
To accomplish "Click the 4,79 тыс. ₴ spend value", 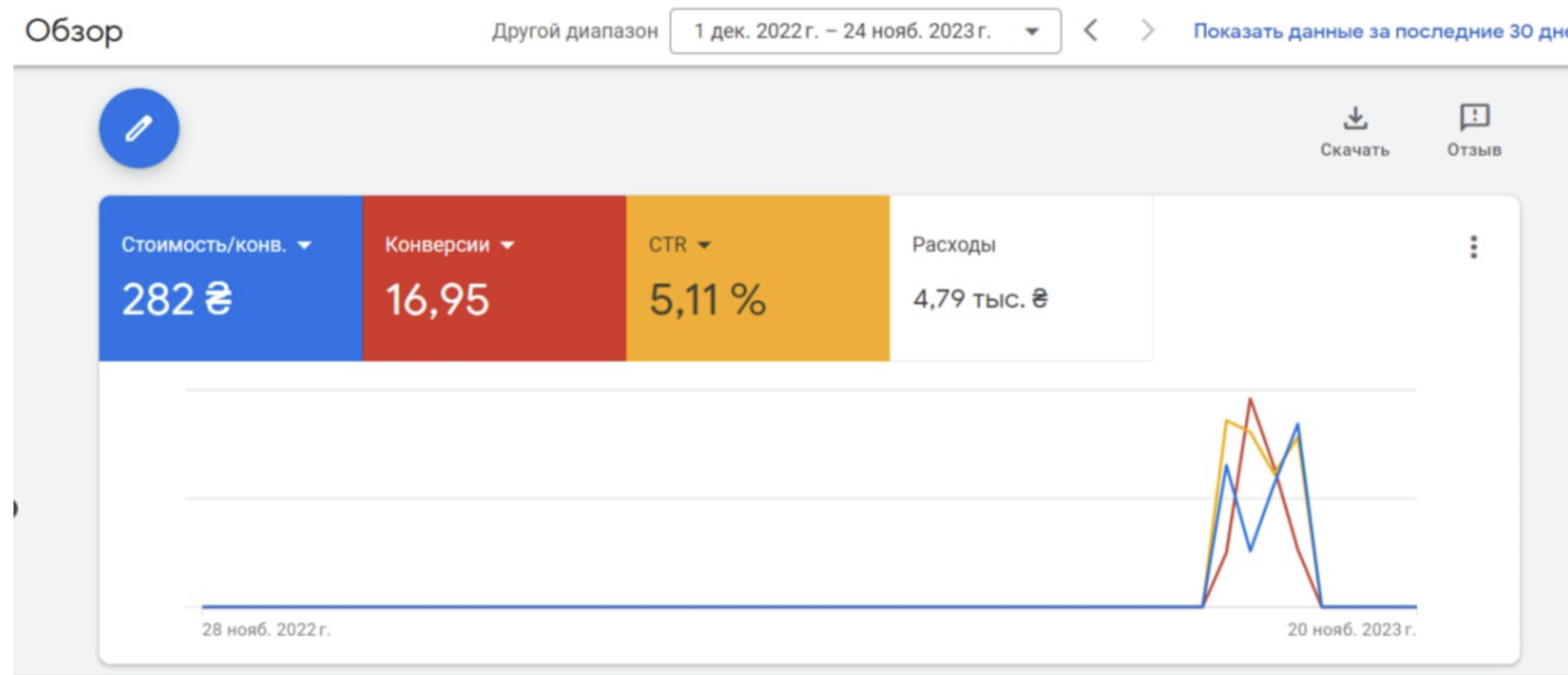I will pyautogui.click(x=980, y=299).
